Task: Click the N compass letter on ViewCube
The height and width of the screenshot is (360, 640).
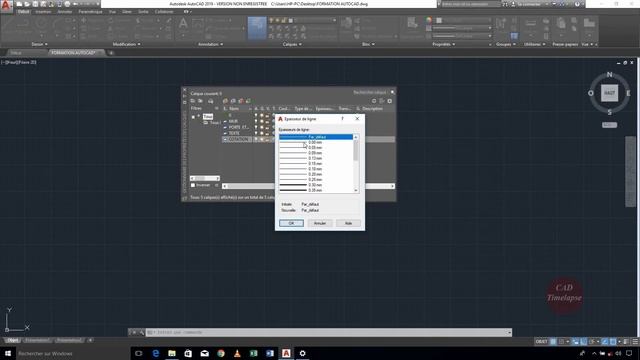Action: pyautogui.click(x=609, y=74)
